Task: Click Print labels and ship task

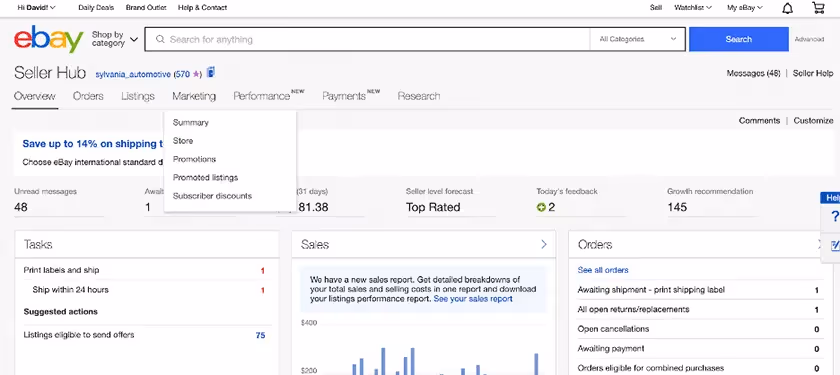Action: click(61, 271)
